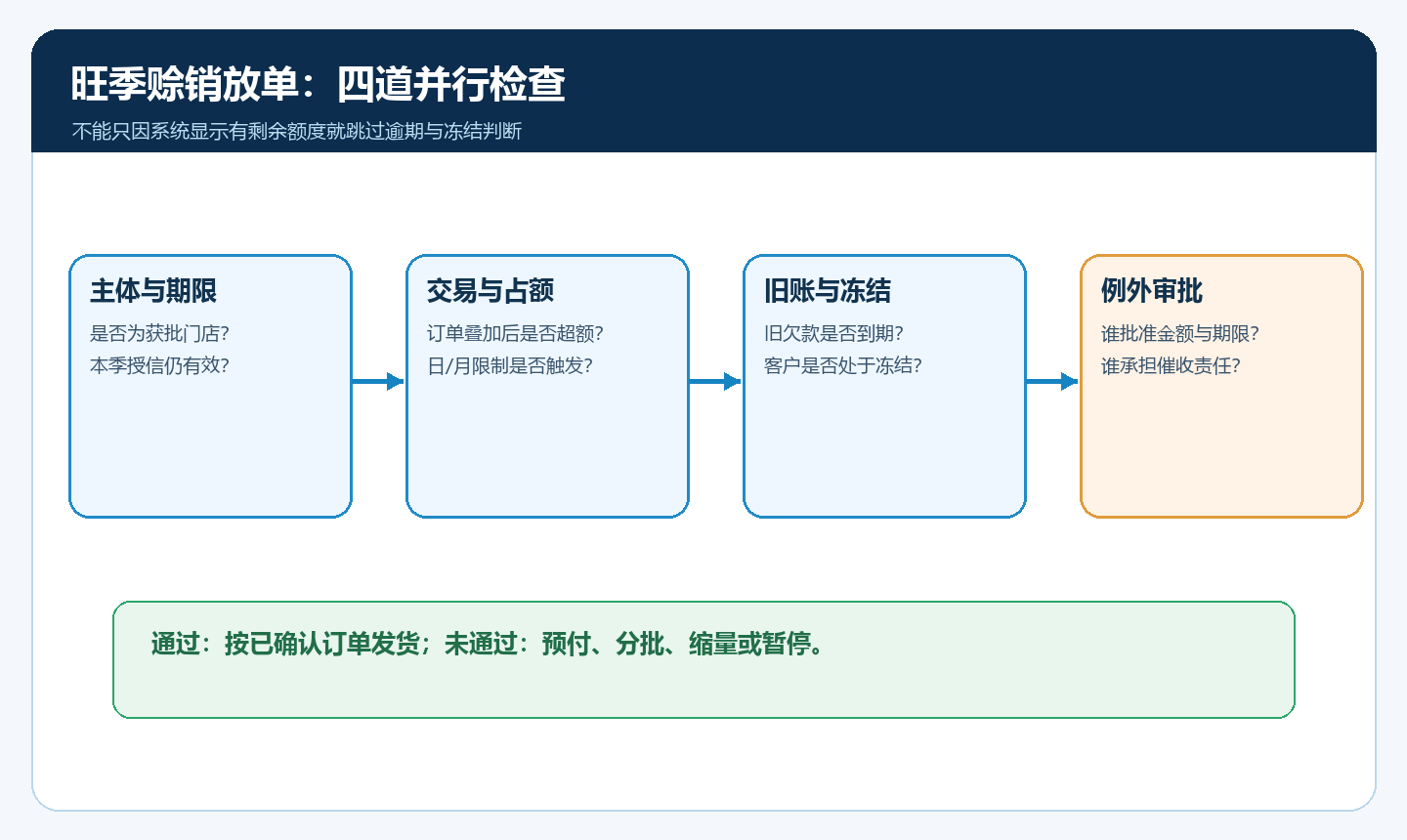Select the subtitle 不能只因系统显示有剩余额度就跳过逾期与冻结判断
This screenshot has width=1407, height=840.
297,131
